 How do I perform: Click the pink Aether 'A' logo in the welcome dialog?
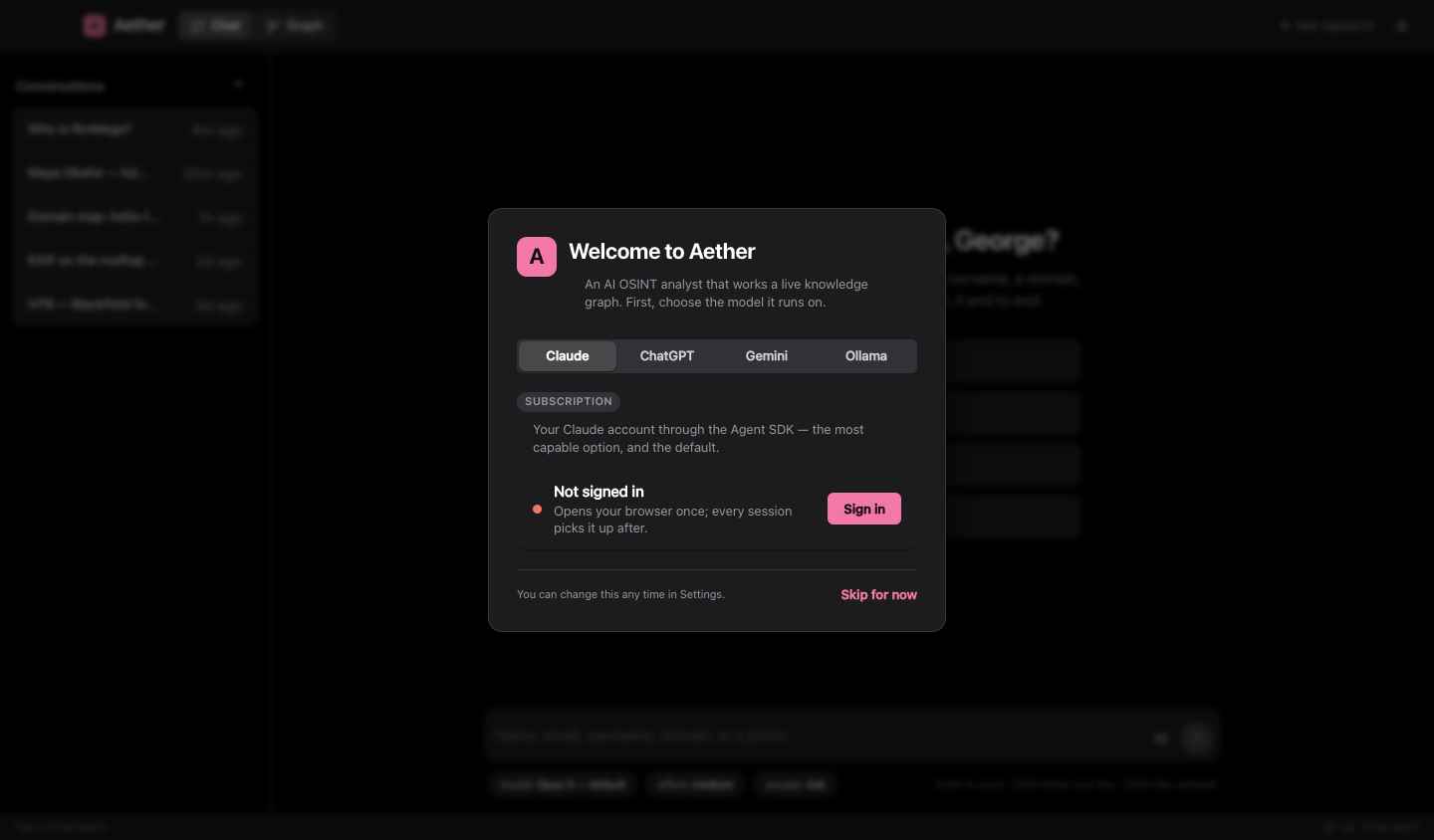537,257
